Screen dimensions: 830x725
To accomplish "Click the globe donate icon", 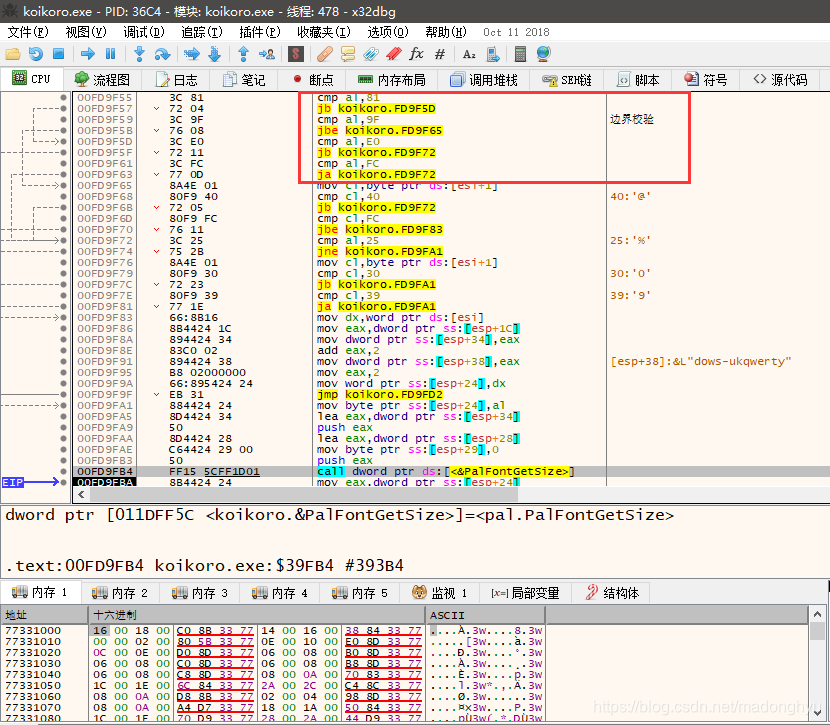I will pos(544,54).
